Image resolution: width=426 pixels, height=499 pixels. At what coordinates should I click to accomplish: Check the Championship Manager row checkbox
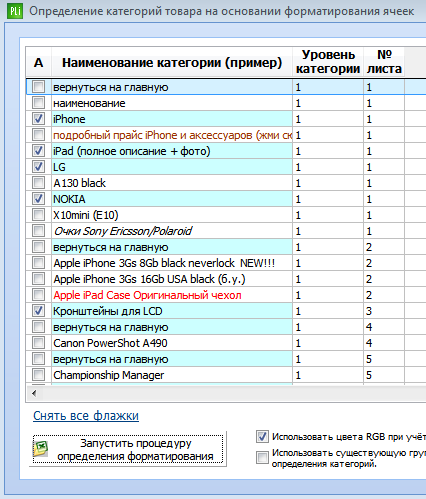pos(38,375)
